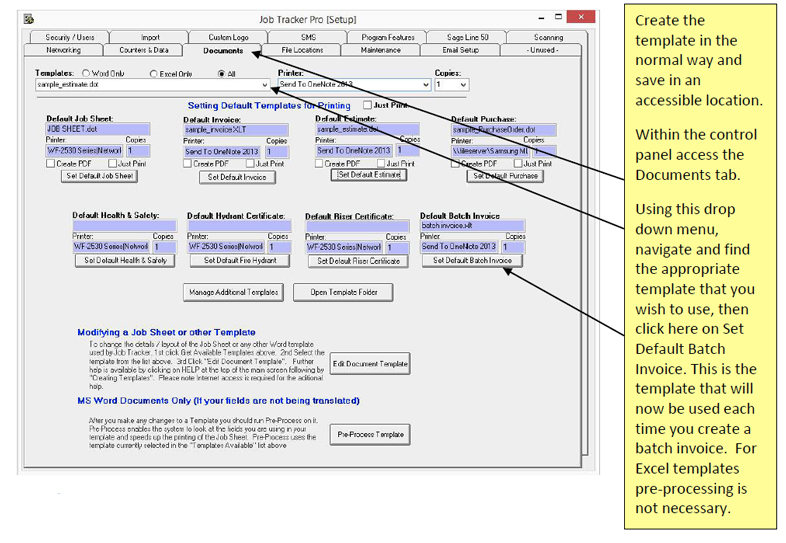Click Set Default Purchase button
Viewport: 786px width, 543px height.
point(505,176)
